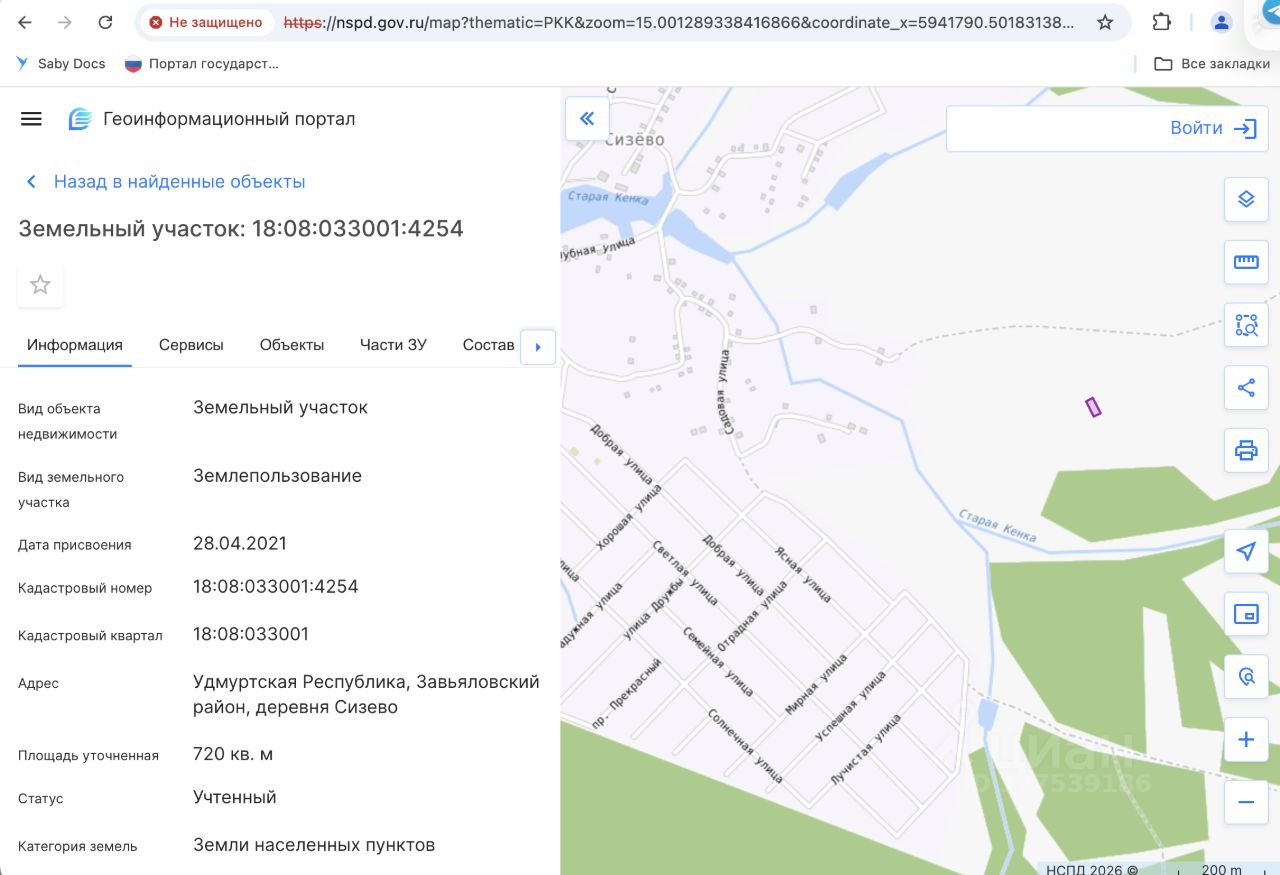Open the Chrome profile menu

[1221, 22]
